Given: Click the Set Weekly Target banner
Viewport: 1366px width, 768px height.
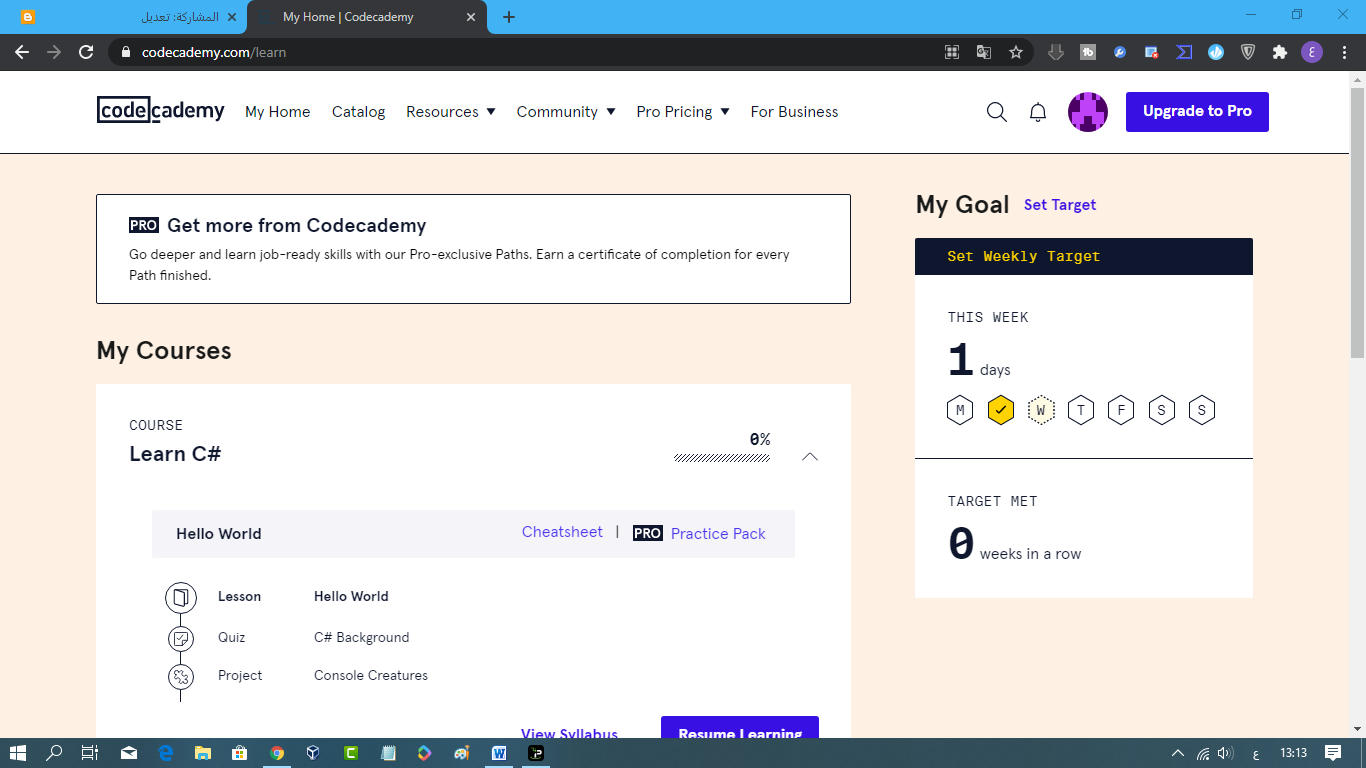Looking at the screenshot, I should coord(1084,256).
